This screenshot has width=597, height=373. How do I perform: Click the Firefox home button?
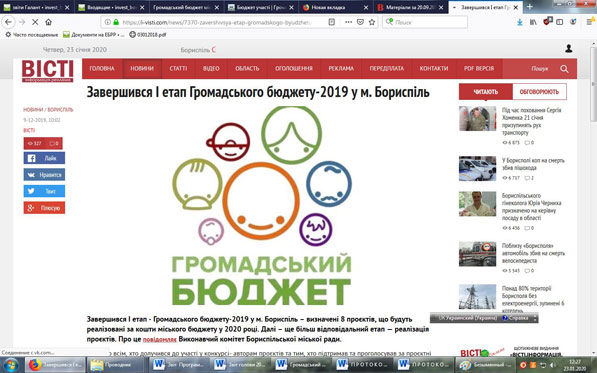pos(48,22)
